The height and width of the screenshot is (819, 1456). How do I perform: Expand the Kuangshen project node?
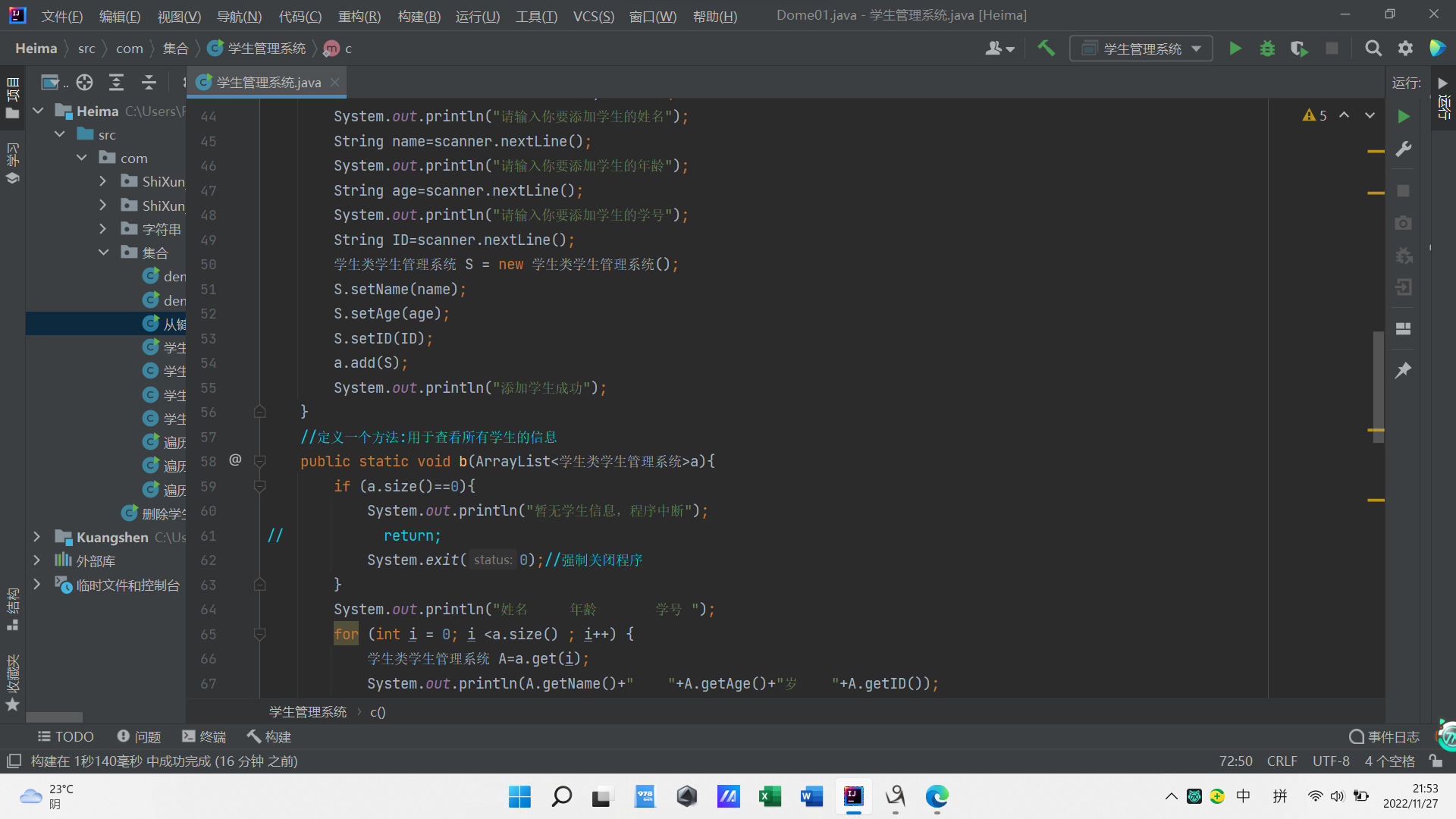tap(36, 537)
